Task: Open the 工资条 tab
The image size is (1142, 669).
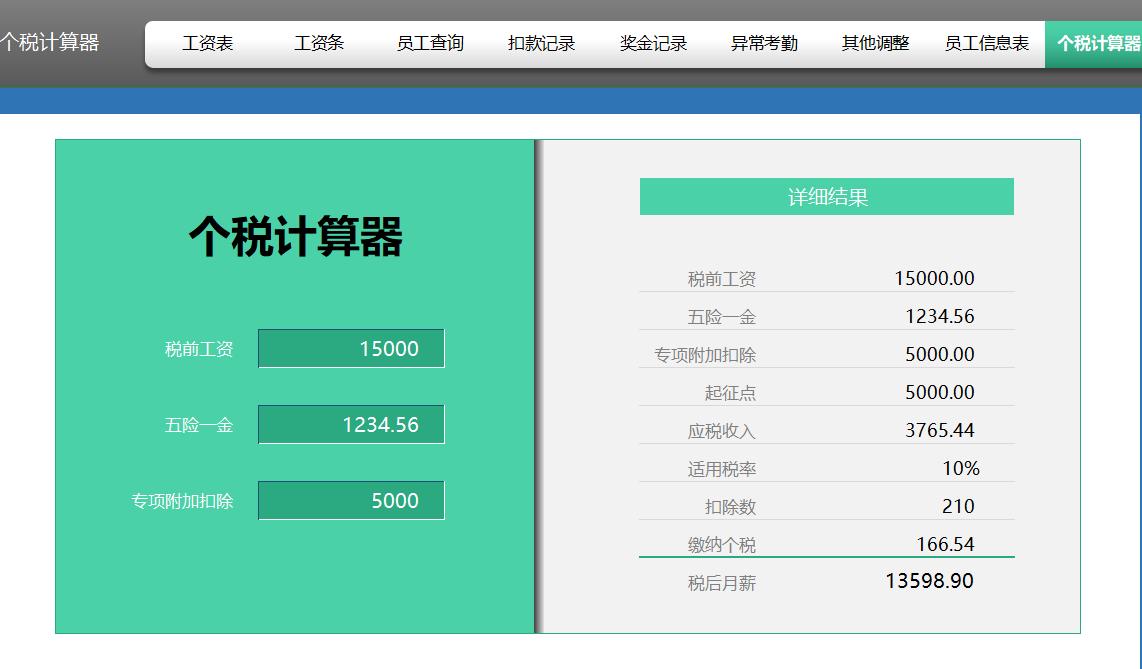Action: [x=318, y=43]
